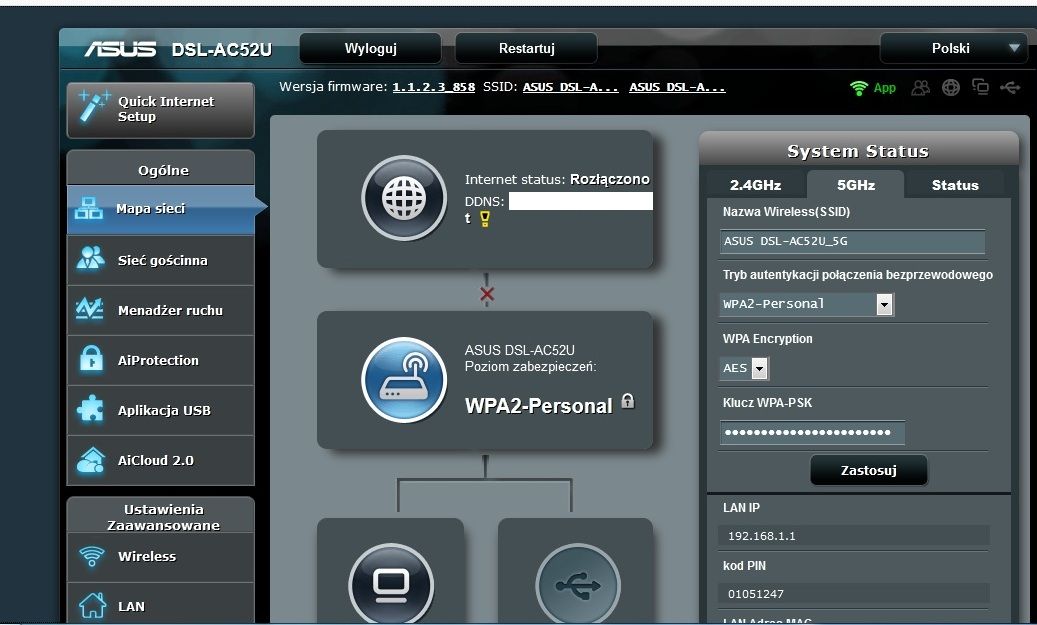Screen dimensions: 1037x625
Task: Click the USB device icon in network map
Action: point(577,584)
